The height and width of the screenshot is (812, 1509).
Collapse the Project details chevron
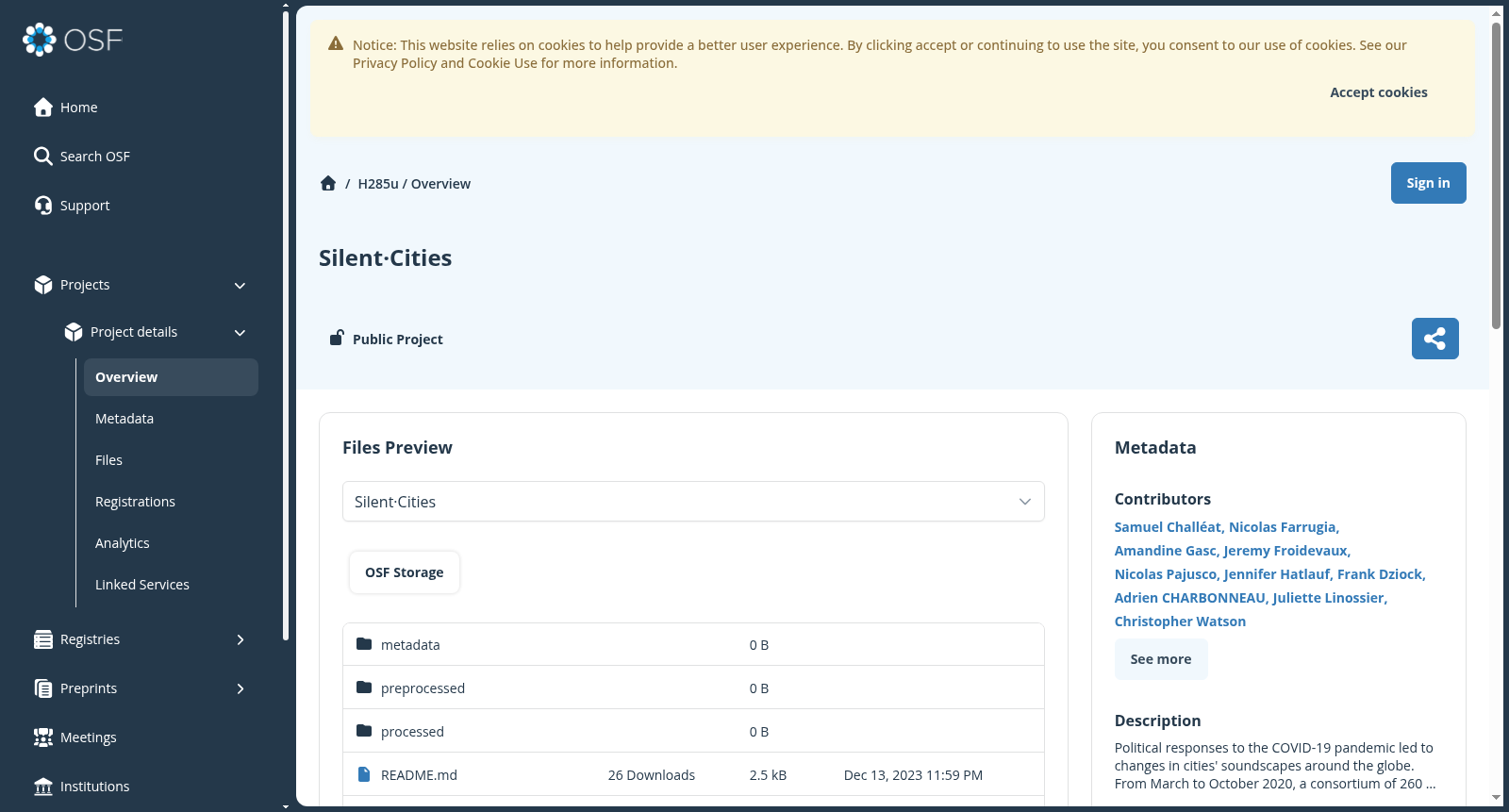click(240, 332)
